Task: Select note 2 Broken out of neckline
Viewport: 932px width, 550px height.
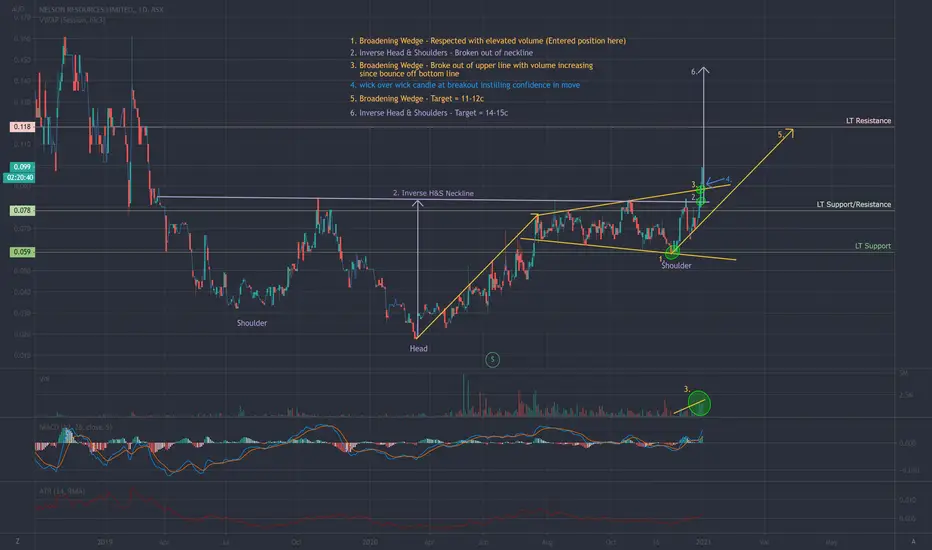Action: (441, 53)
